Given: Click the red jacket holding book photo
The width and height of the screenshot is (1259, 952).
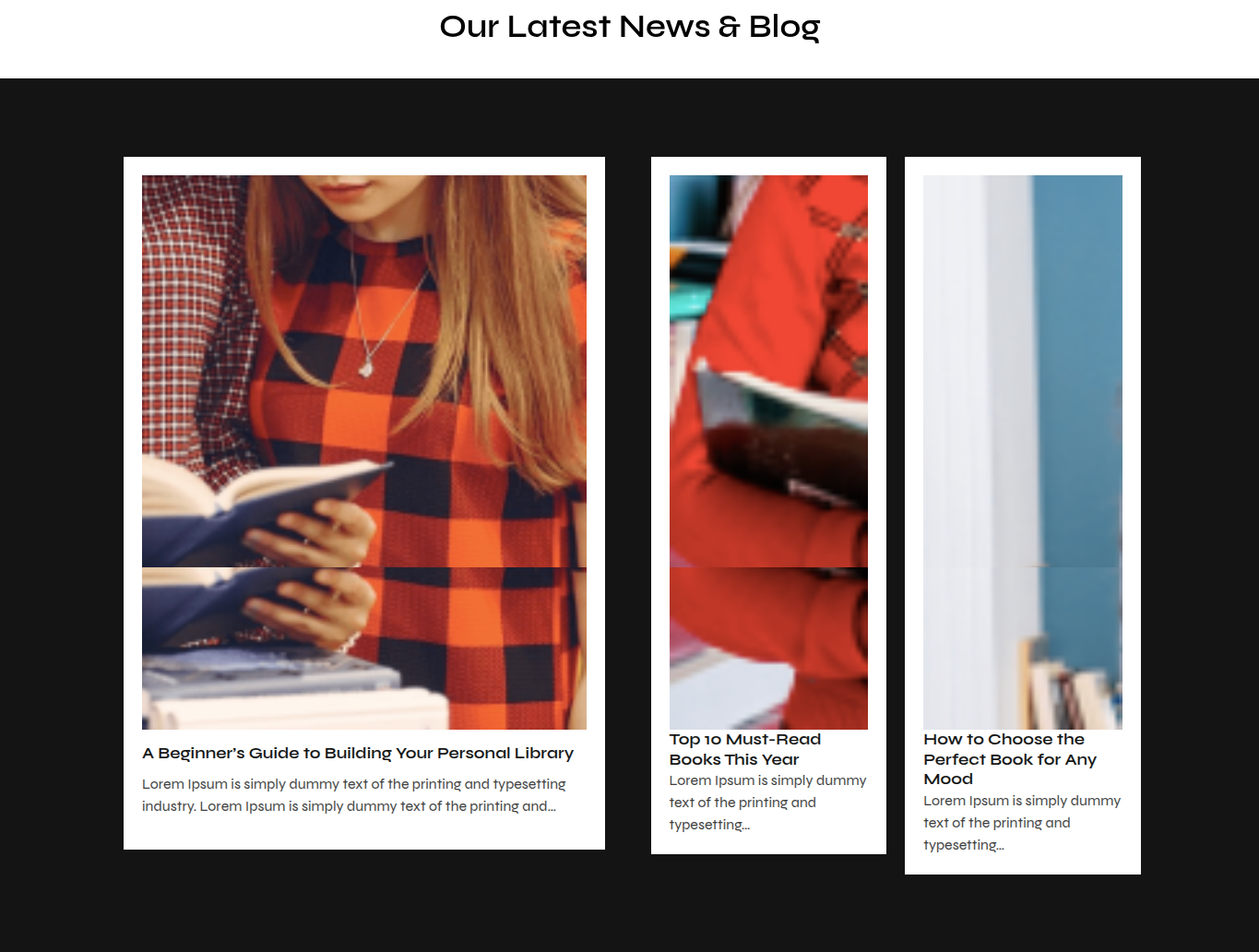Looking at the screenshot, I should pos(768,452).
